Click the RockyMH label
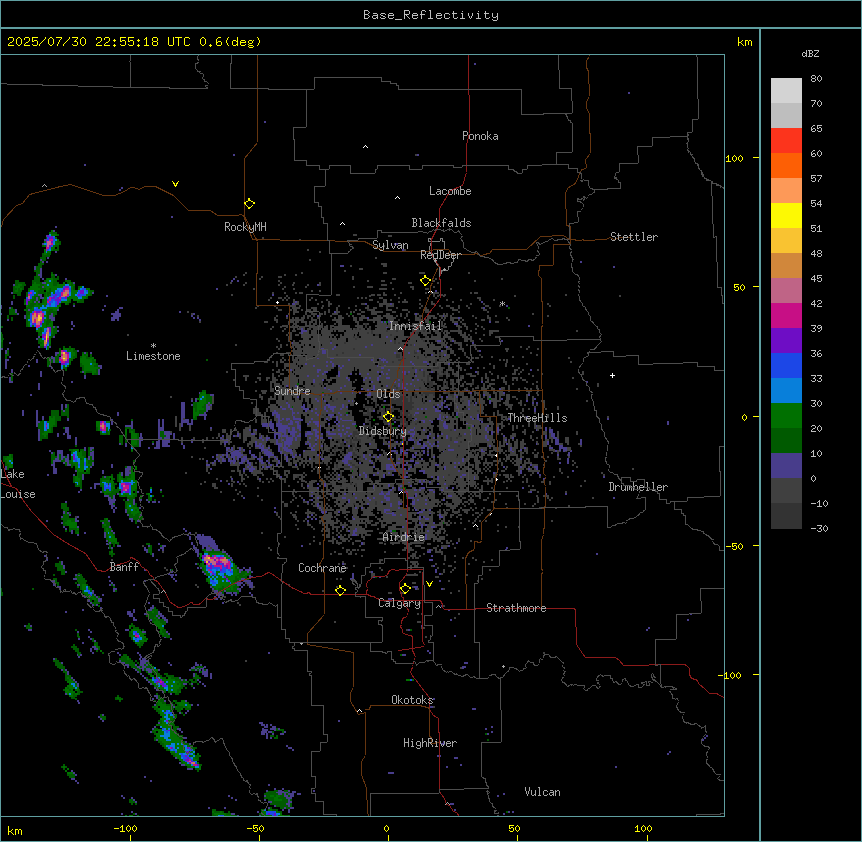The height and width of the screenshot is (842, 862). 245,227
